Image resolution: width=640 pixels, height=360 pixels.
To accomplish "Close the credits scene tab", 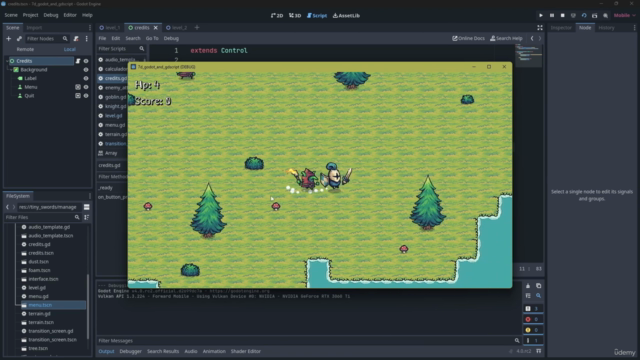I will (156, 28).
